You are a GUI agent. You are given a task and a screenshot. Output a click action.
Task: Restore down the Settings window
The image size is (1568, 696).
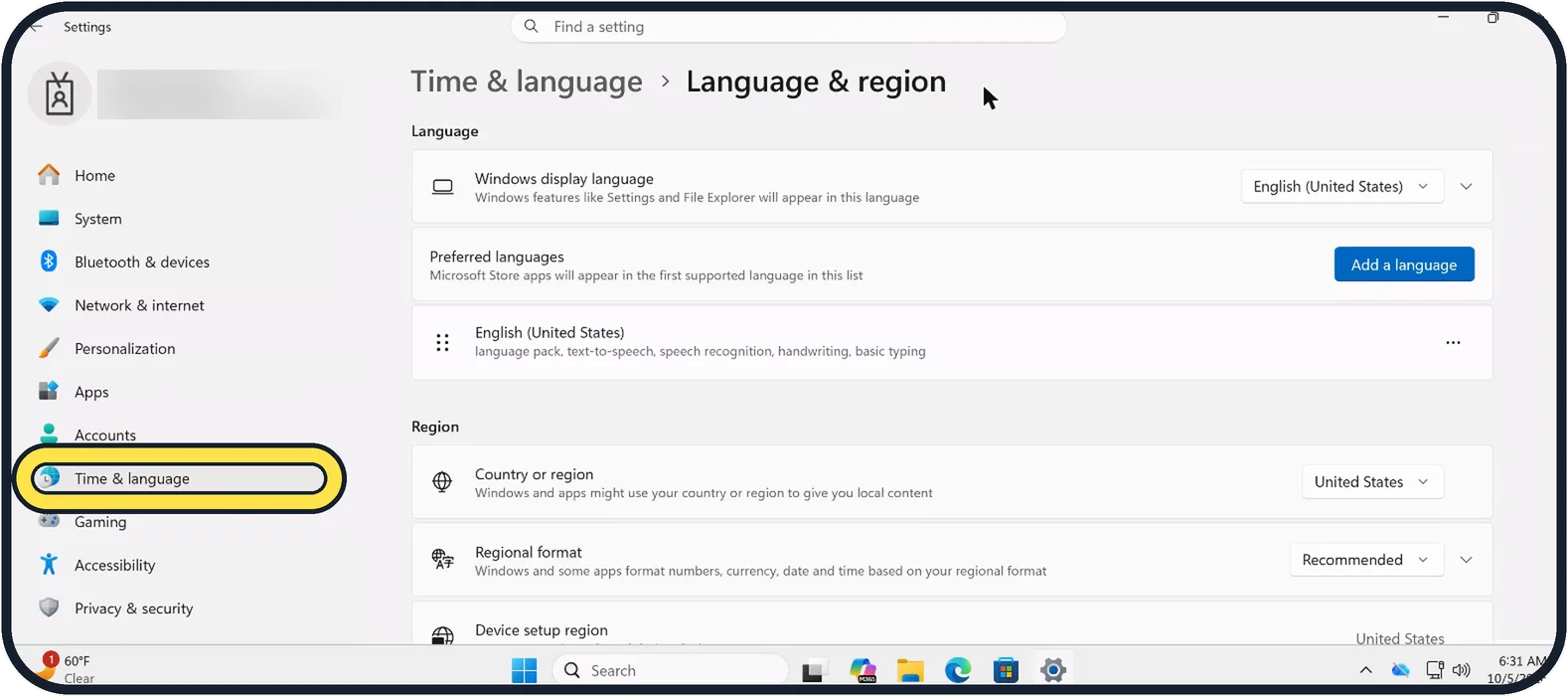point(1492,18)
